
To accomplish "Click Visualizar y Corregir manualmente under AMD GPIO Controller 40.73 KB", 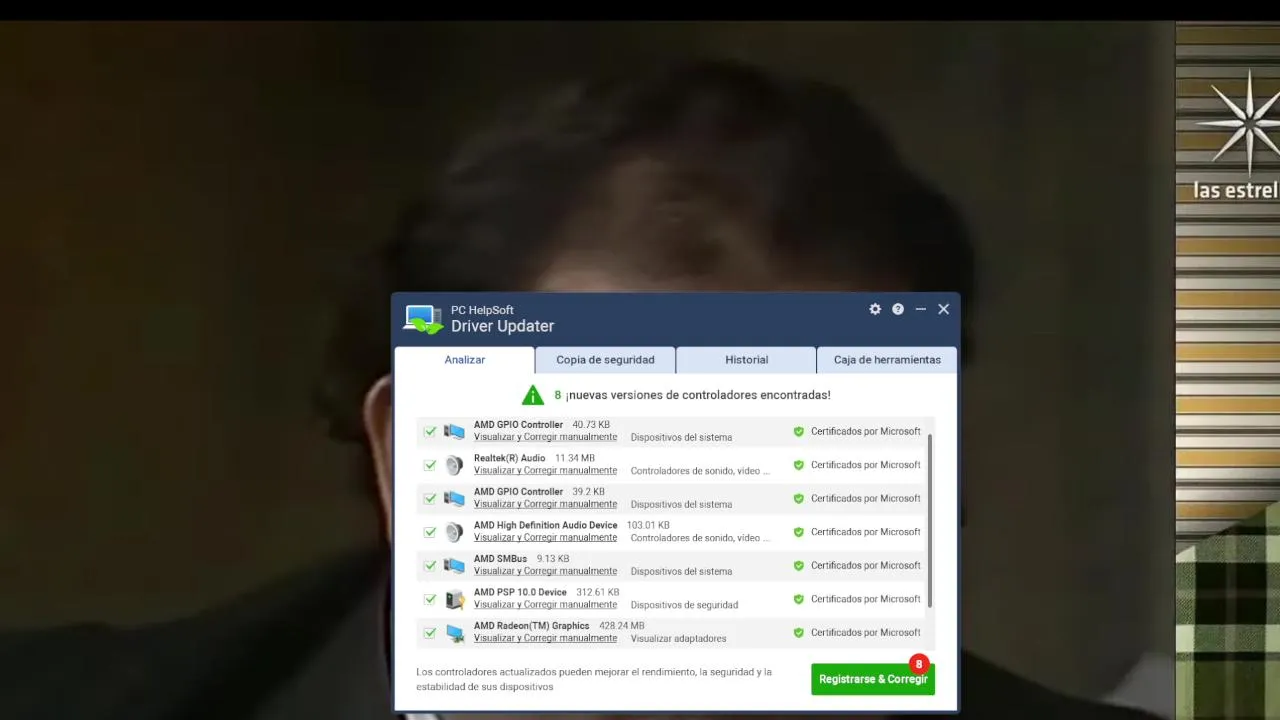I will coord(545,437).
